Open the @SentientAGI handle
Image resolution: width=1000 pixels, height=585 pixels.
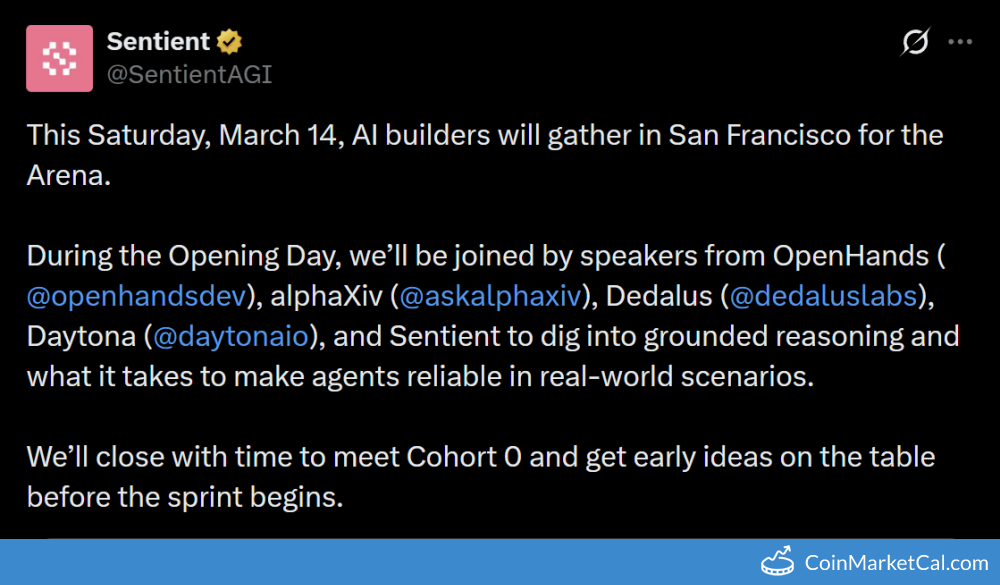pos(189,75)
